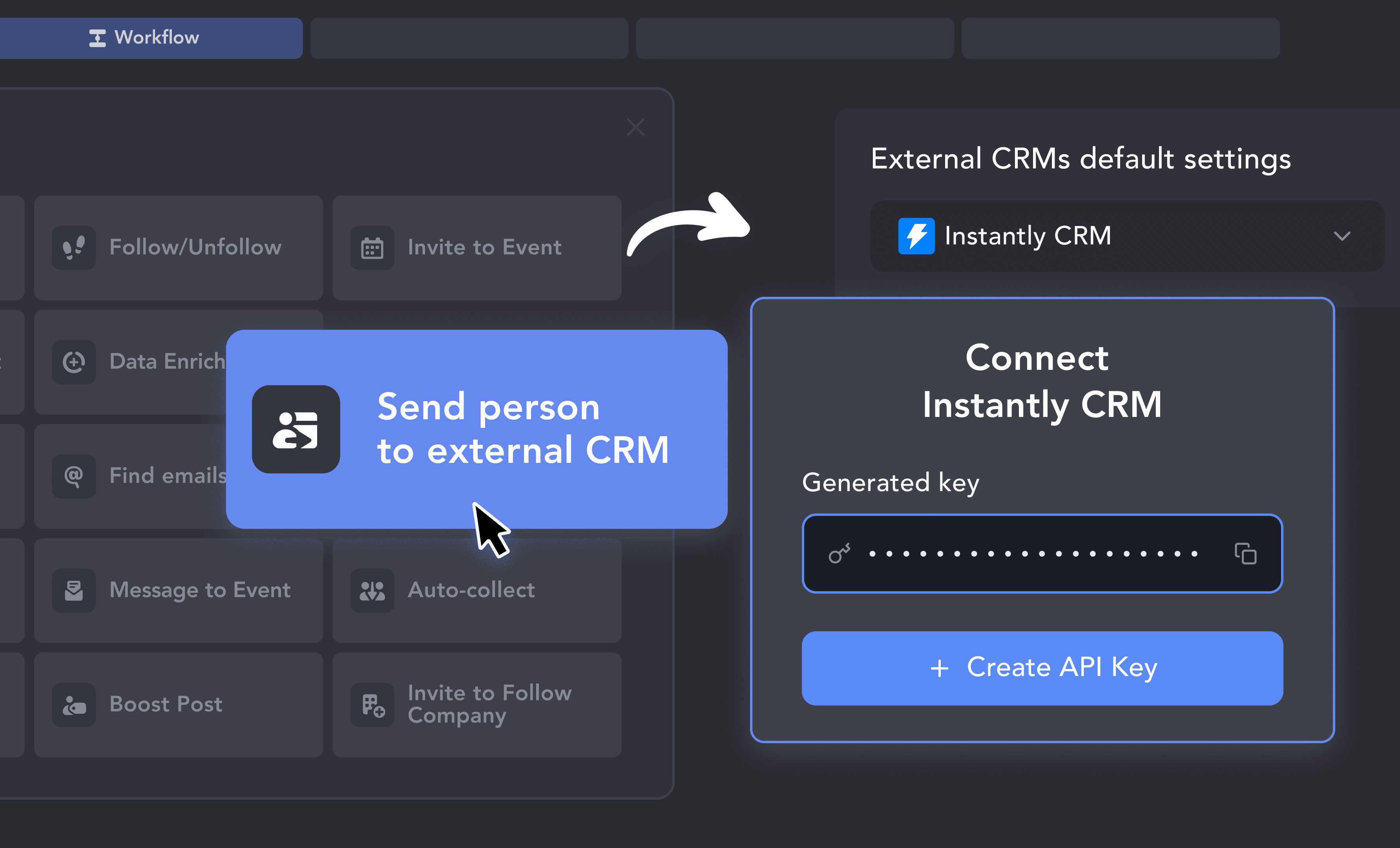Choose the Invite to Event action

[x=477, y=248]
